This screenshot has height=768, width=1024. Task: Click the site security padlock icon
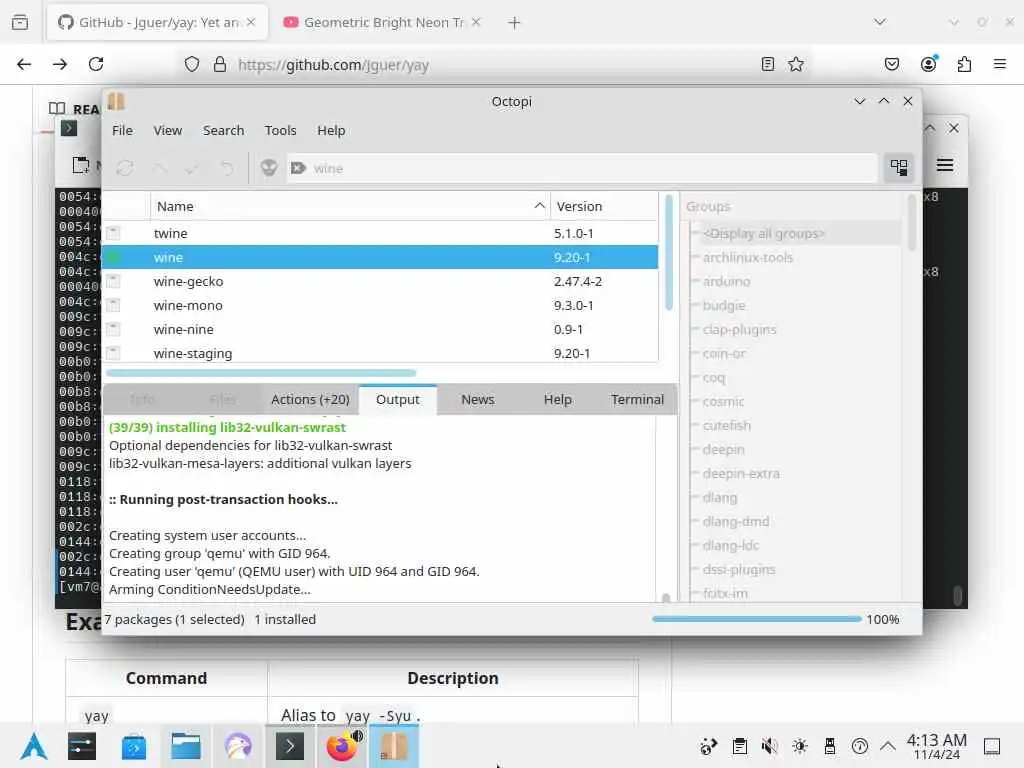(x=220, y=64)
